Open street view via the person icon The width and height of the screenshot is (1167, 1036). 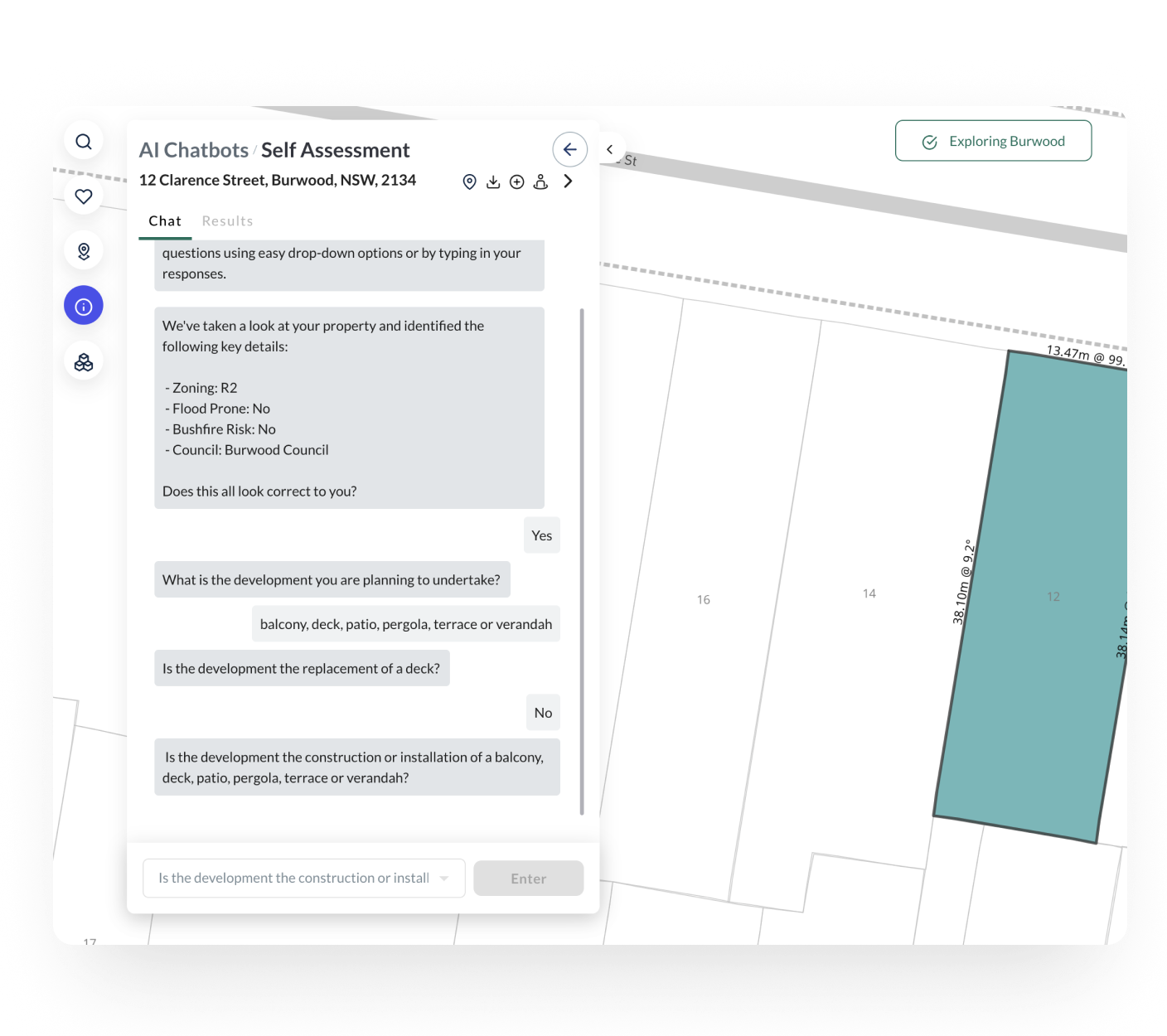(x=541, y=181)
